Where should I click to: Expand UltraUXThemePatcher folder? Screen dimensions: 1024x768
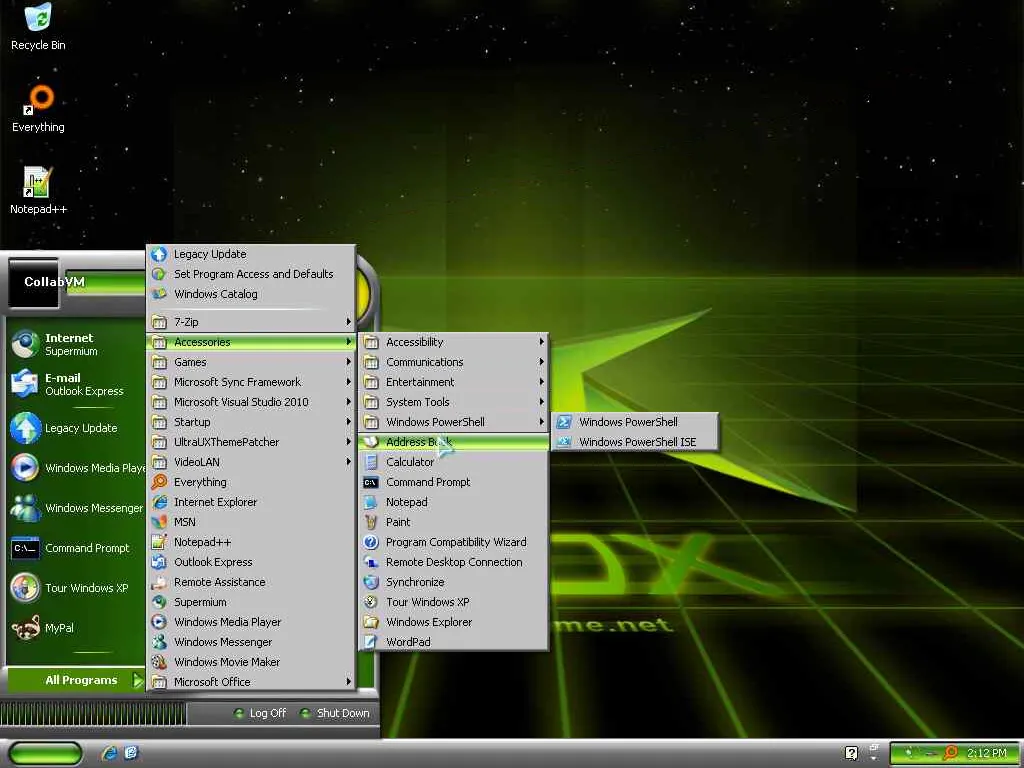[251, 442]
